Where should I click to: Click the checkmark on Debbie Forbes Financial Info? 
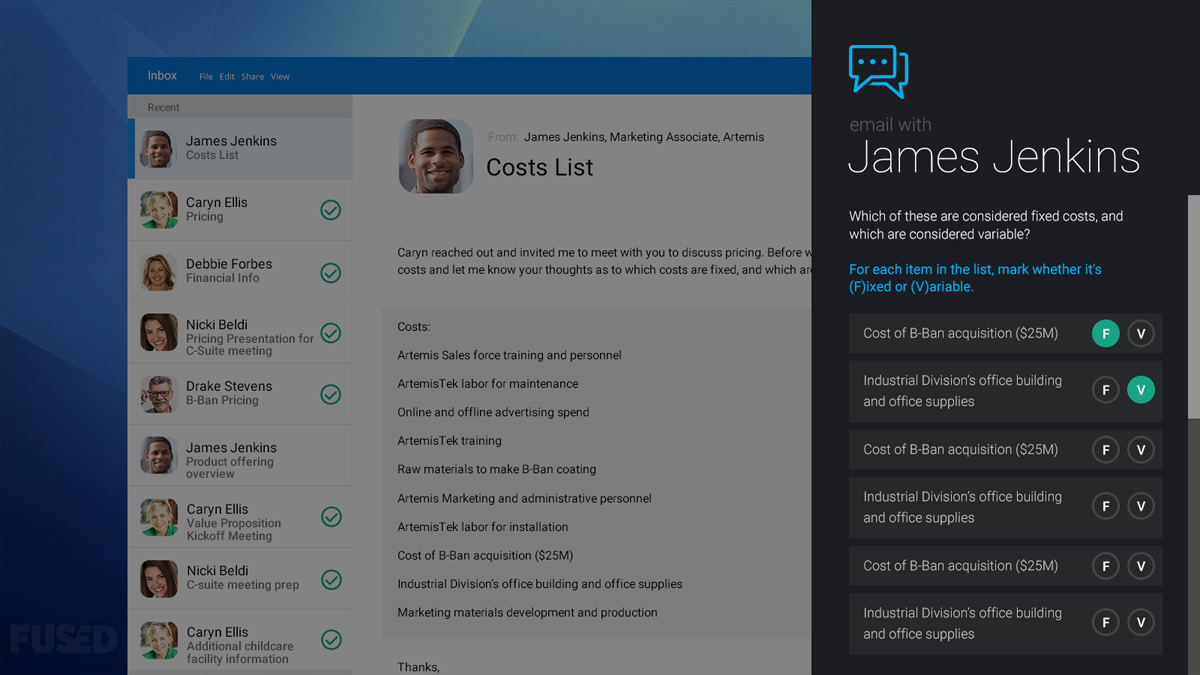tap(330, 272)
